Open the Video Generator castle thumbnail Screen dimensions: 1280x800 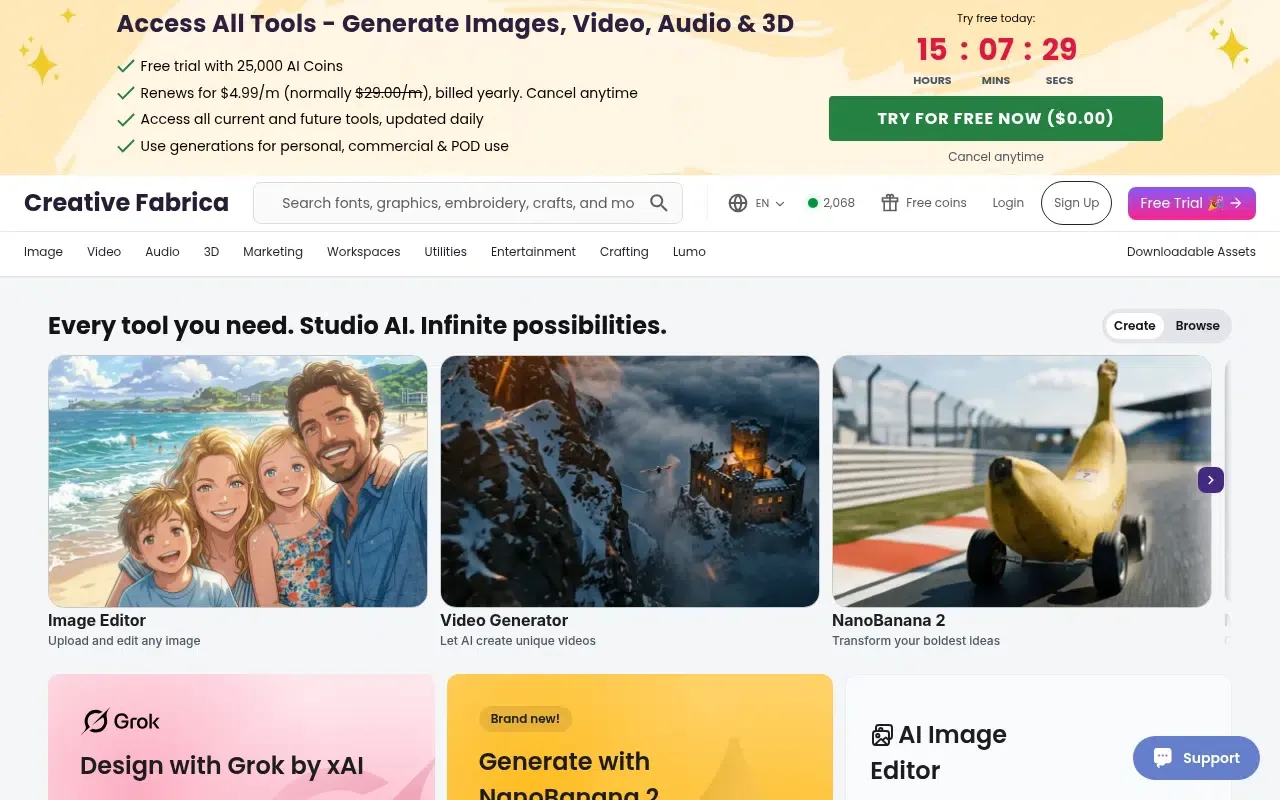(630, 481)
